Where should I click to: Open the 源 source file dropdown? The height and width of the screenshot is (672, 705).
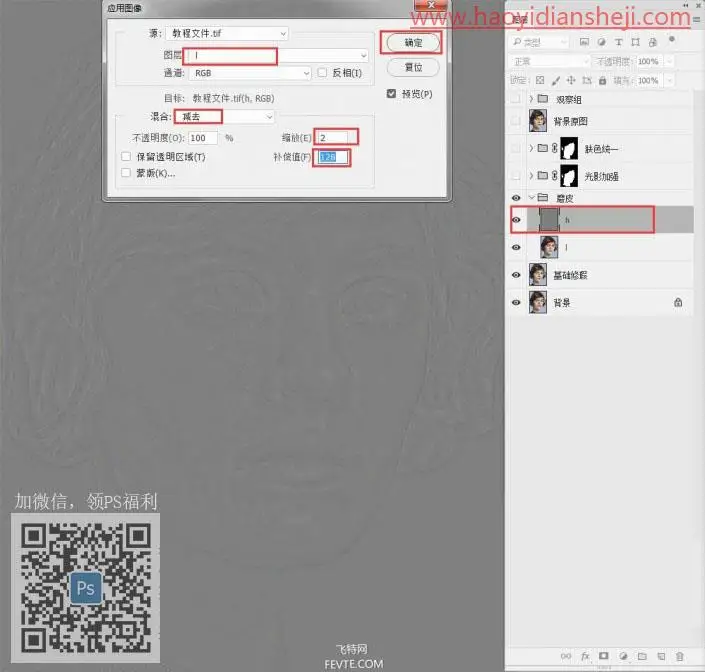[x=227, y=33]
